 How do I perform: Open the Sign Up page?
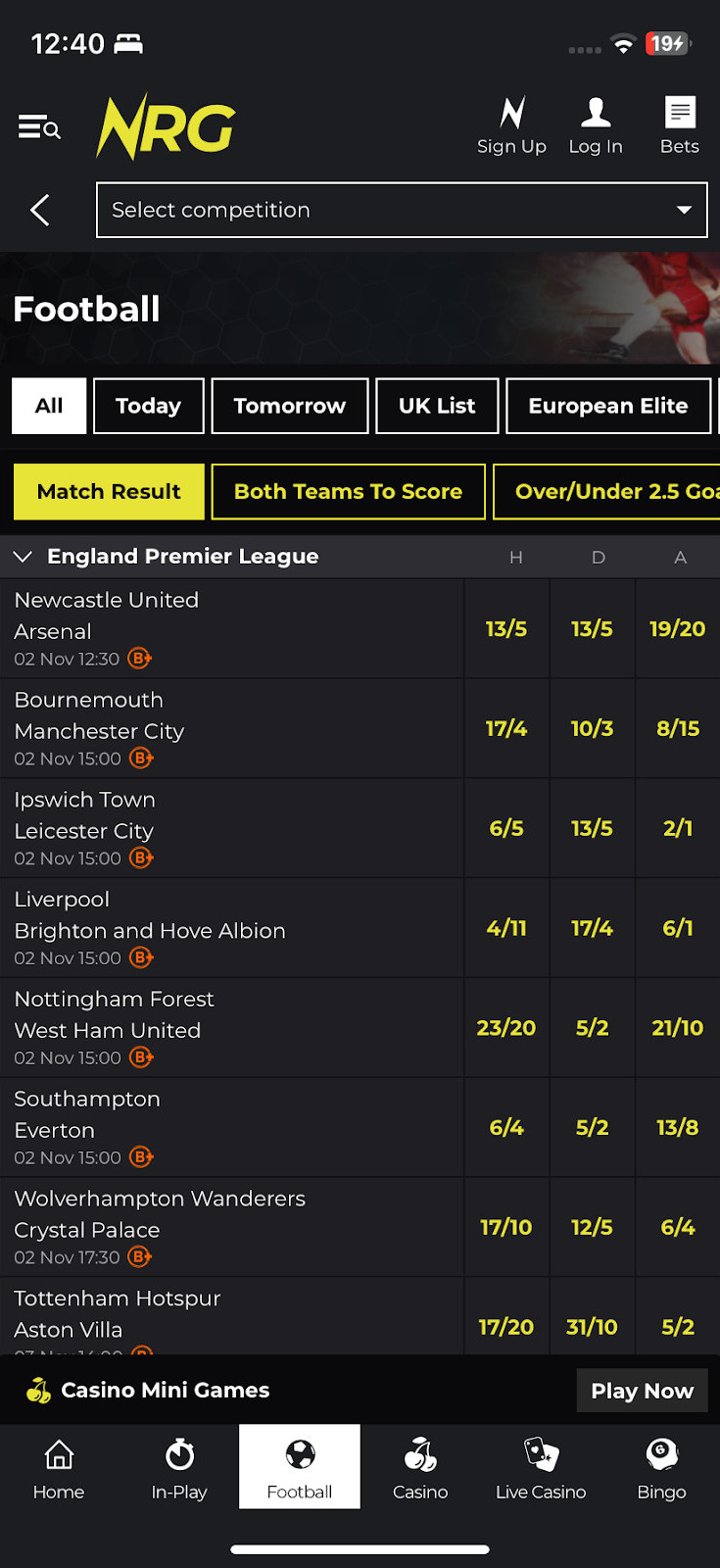coord(511,126)
